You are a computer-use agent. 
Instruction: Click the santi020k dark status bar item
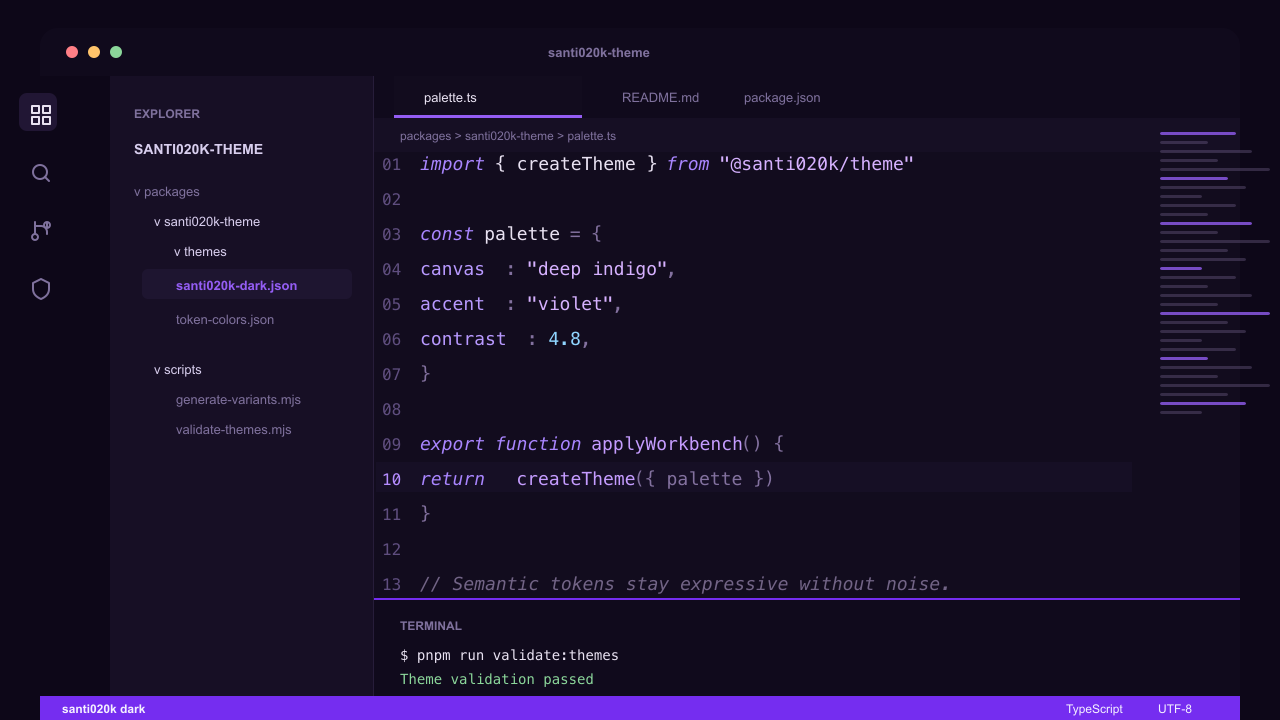pos(104,709)
